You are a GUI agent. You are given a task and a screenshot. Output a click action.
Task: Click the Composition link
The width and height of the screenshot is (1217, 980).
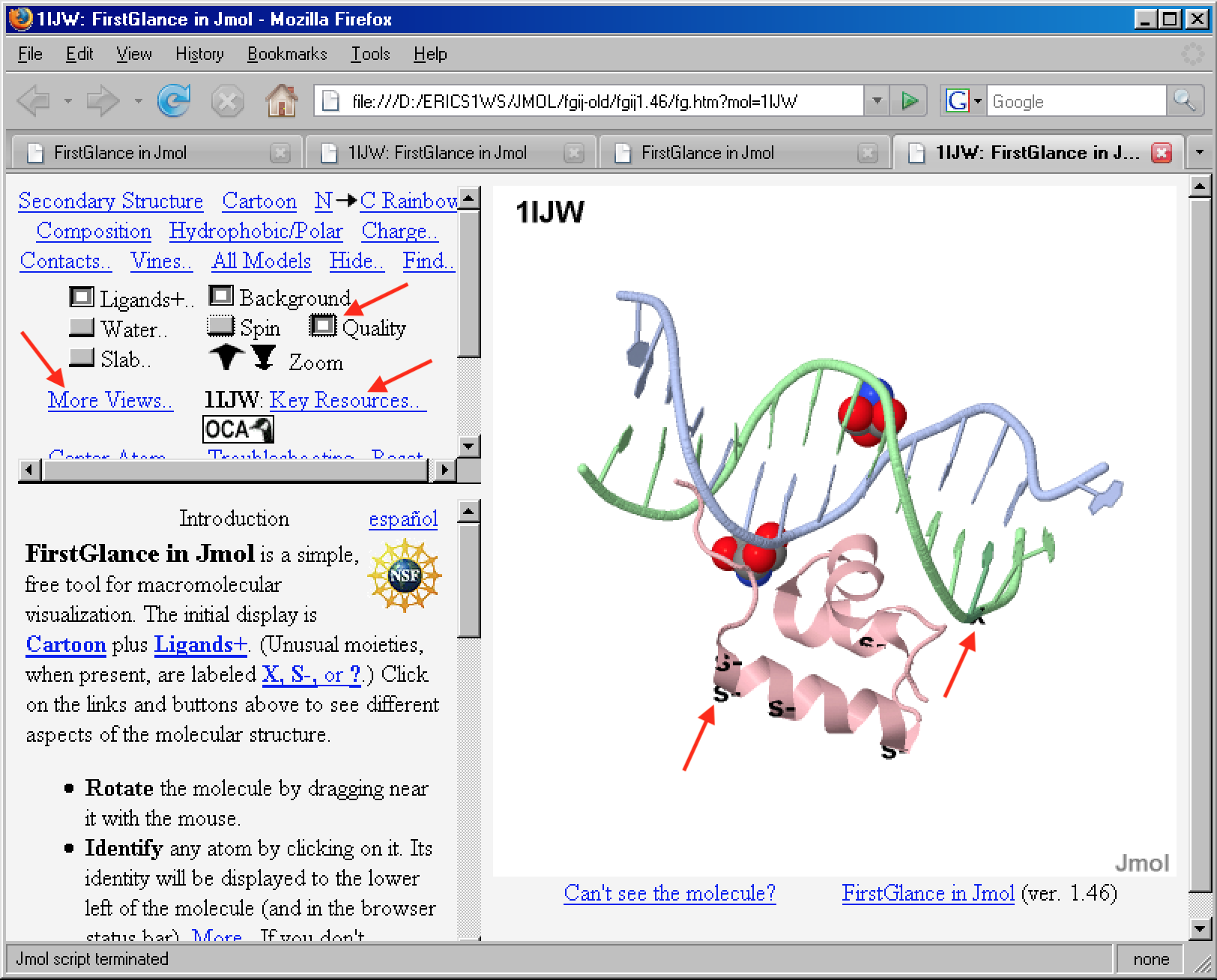point(94,231)
